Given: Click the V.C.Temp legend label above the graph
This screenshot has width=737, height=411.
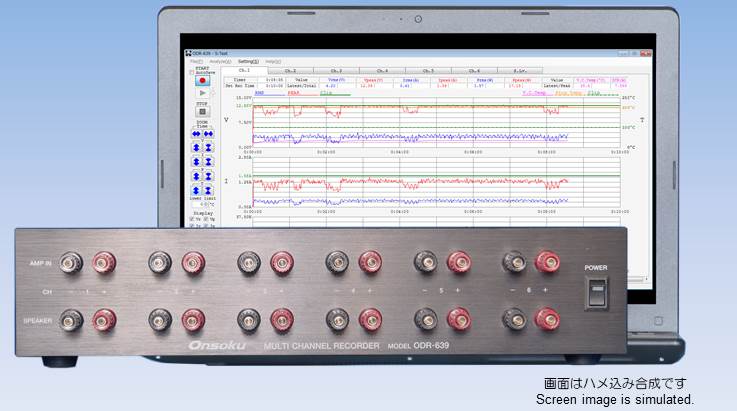Looking at the screenshot, I should tap(534, 93).
